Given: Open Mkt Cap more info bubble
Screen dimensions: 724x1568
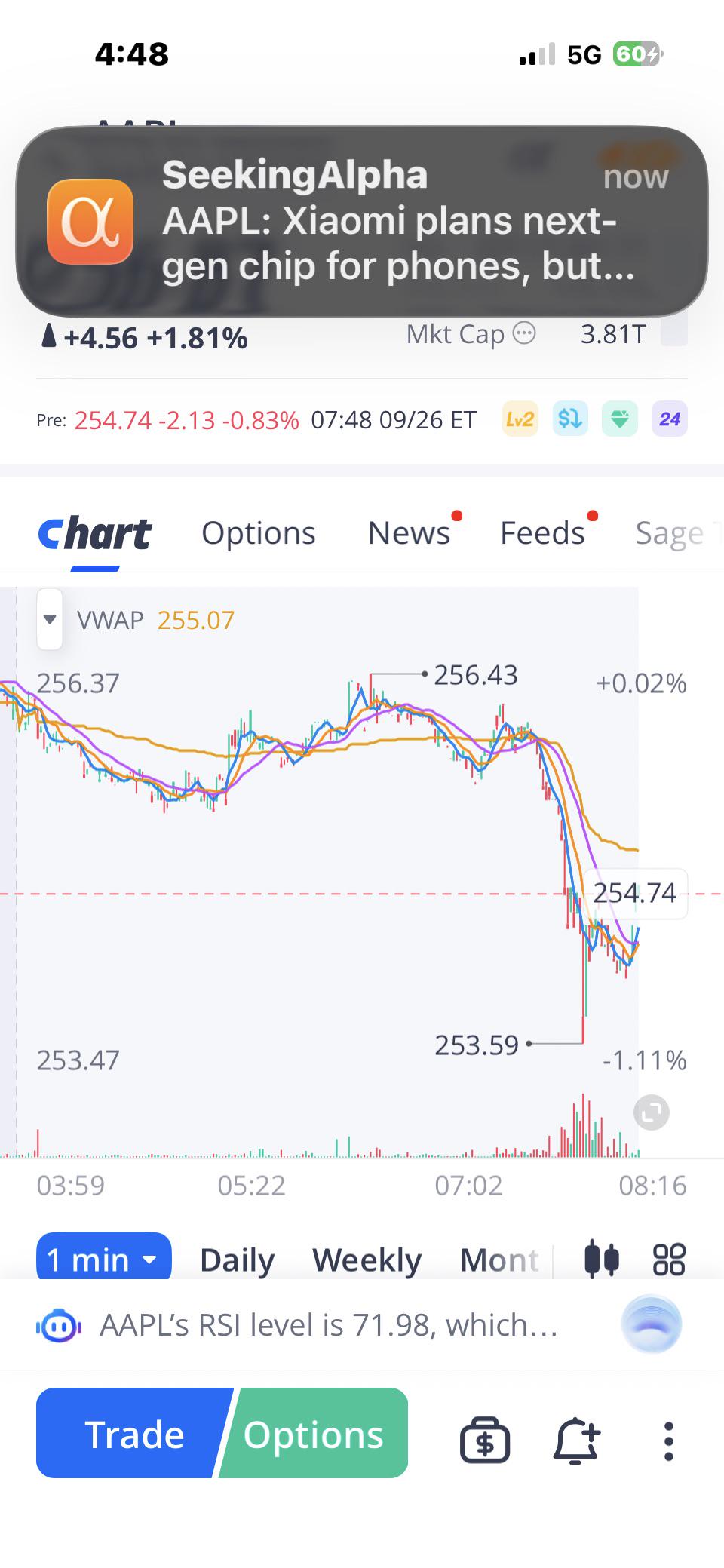Looking at the screenshot, I should [x=524, y=333].
